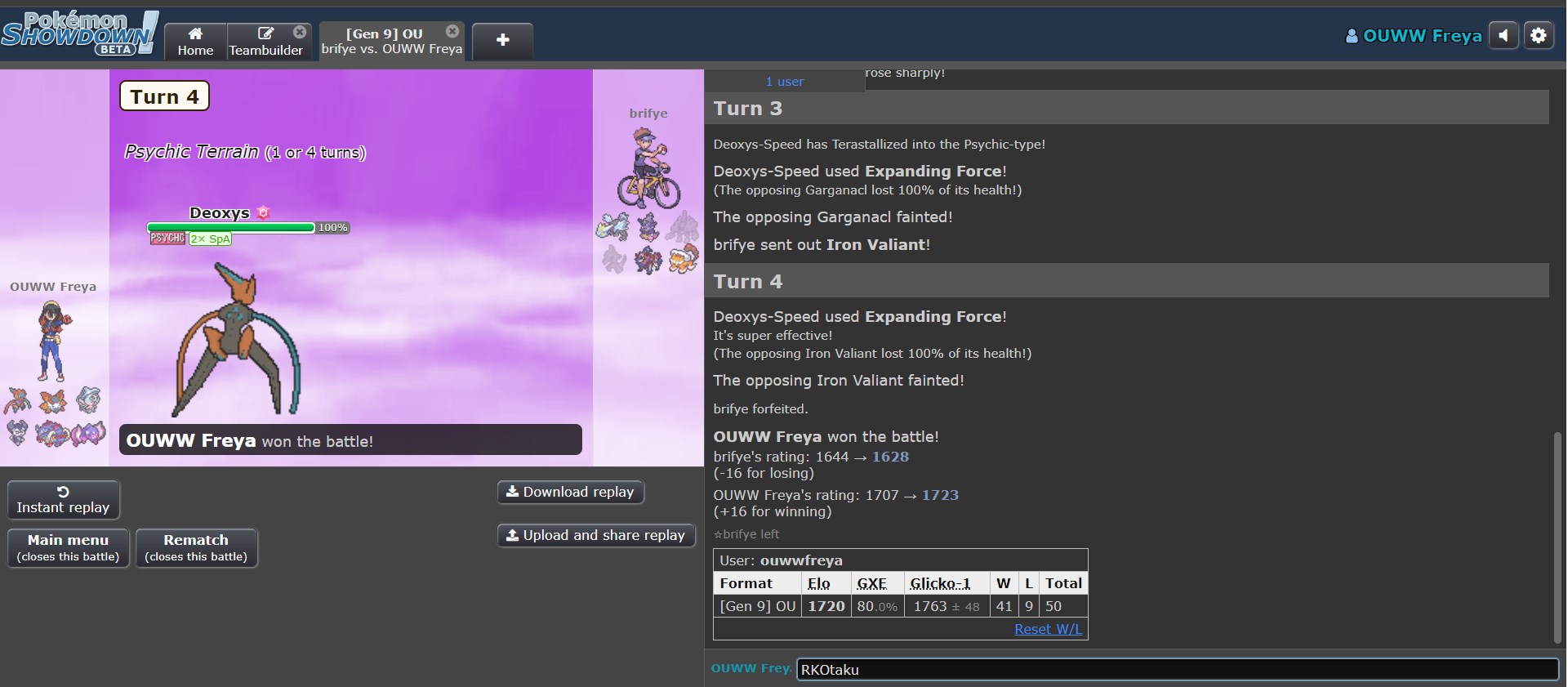This screenshot has width=1568, height=687.
Task: Click the purple second icon in brifye's team
Action: click(x=648, y=226)
